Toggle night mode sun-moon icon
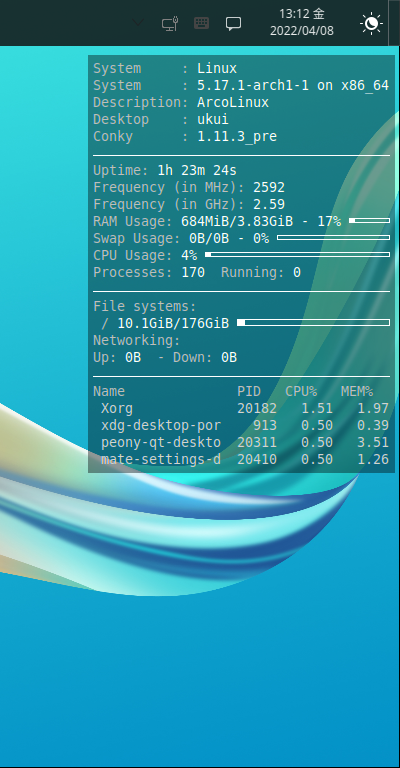 371,23
